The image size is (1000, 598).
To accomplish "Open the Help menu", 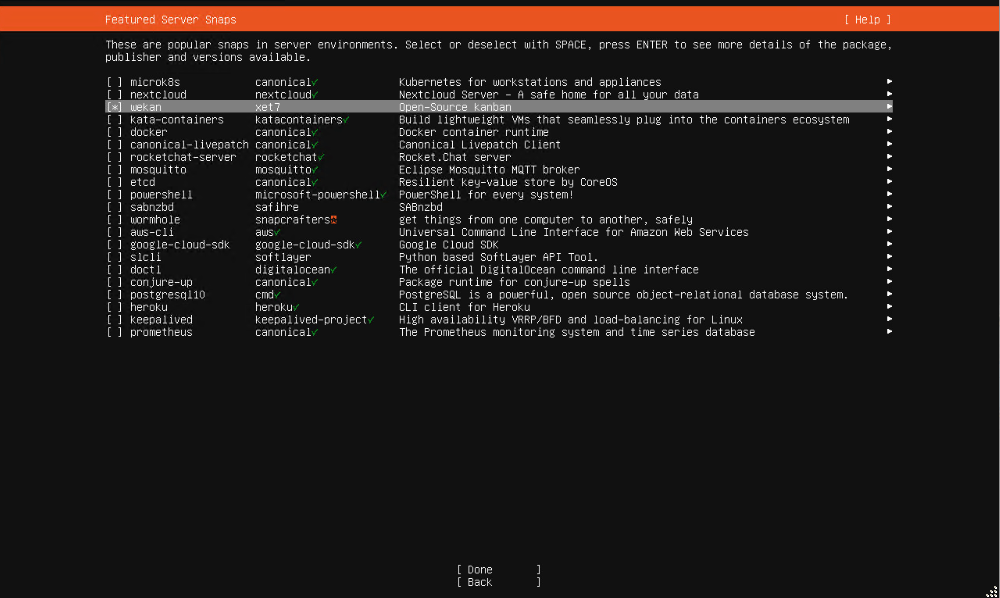I will (x=867, y=20).
